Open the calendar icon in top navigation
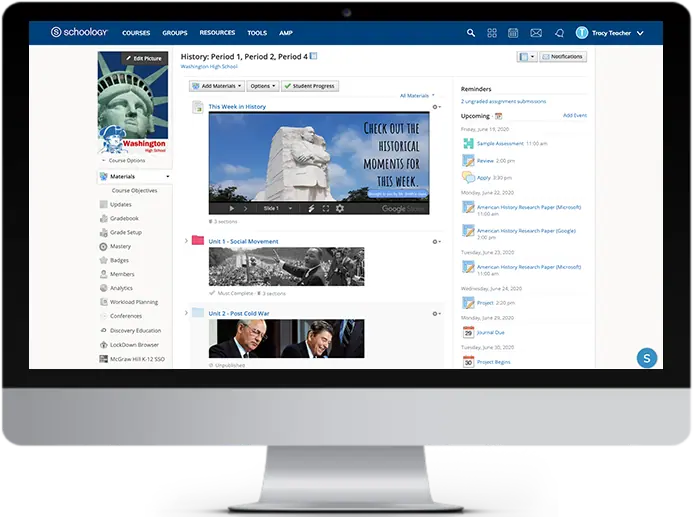Screen dimensions: 693x517 point(513,33)
